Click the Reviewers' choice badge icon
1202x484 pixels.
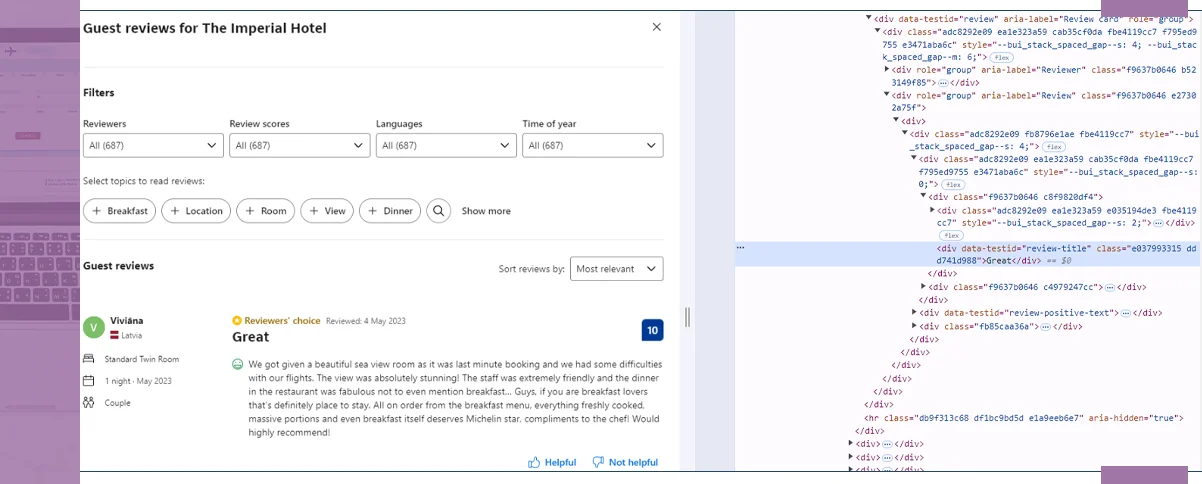pyautogui.click(x=237, y=321)
